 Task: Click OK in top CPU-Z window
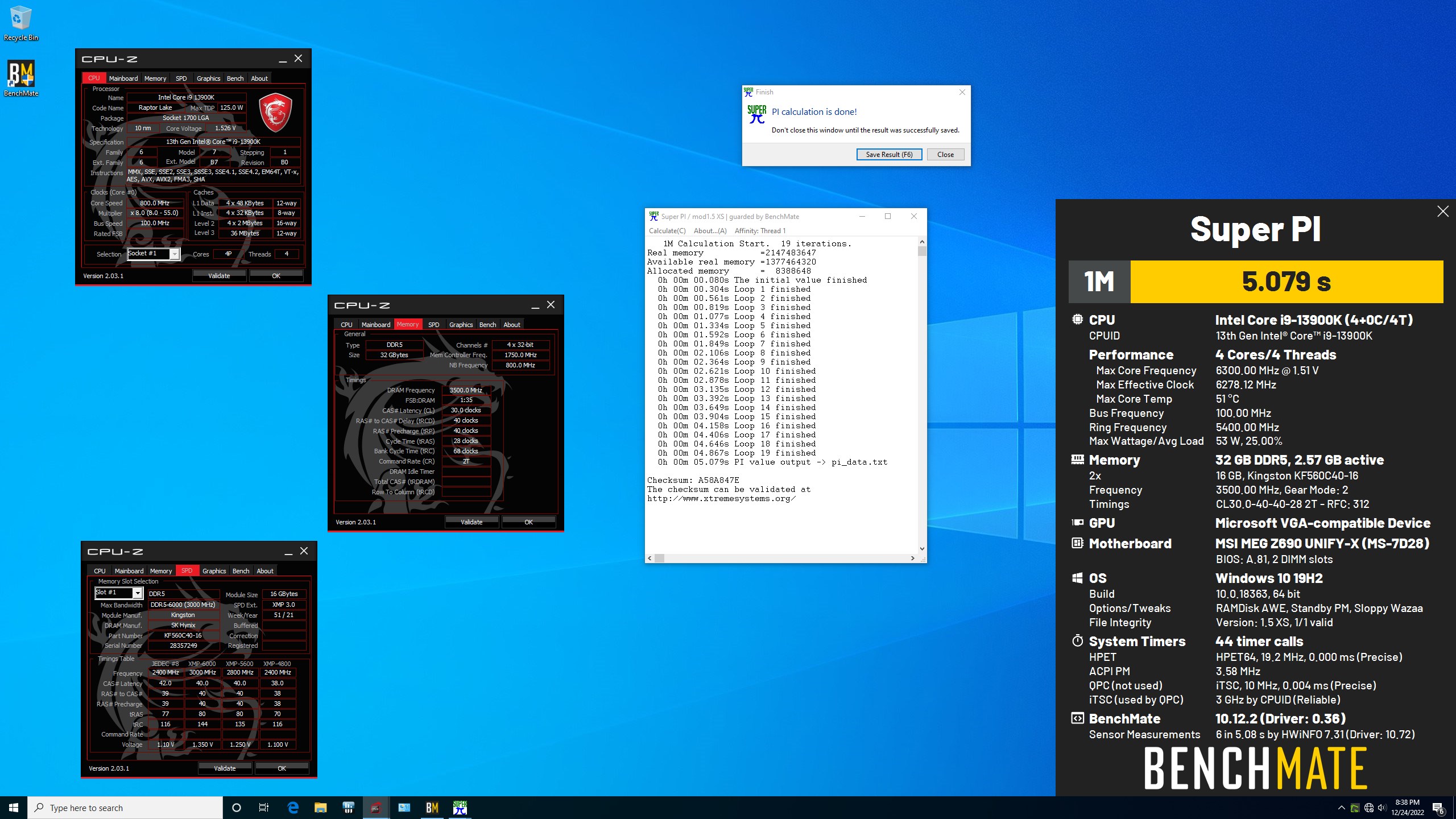pyautogui.click(x=276, y=276)
